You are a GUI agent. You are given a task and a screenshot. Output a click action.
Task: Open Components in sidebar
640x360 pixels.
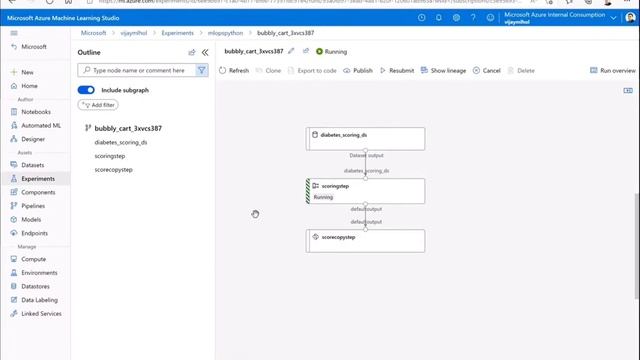[33, 192]
